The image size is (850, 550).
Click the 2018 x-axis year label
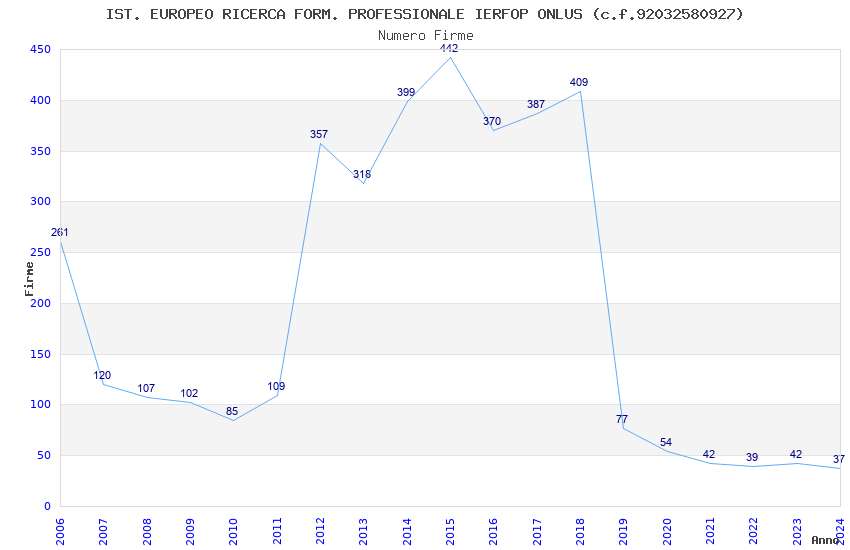[580, 532]
